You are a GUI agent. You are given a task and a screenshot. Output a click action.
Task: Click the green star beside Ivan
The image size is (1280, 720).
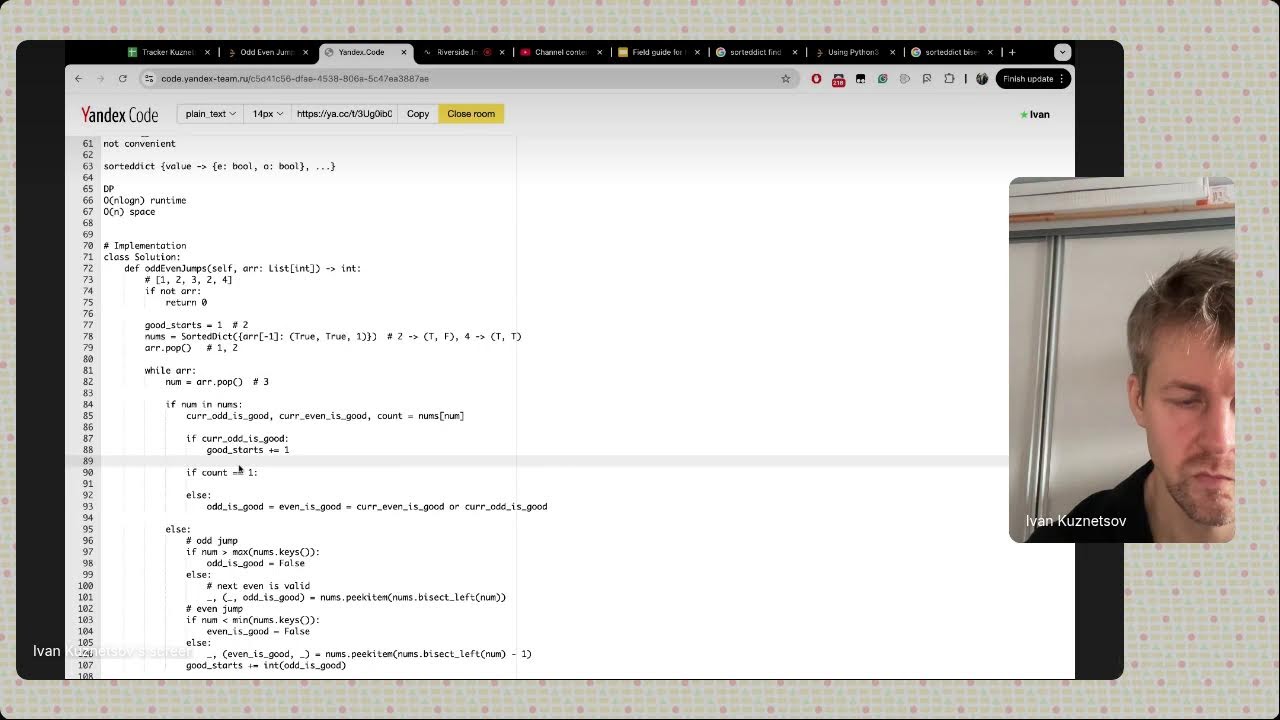1024,115
